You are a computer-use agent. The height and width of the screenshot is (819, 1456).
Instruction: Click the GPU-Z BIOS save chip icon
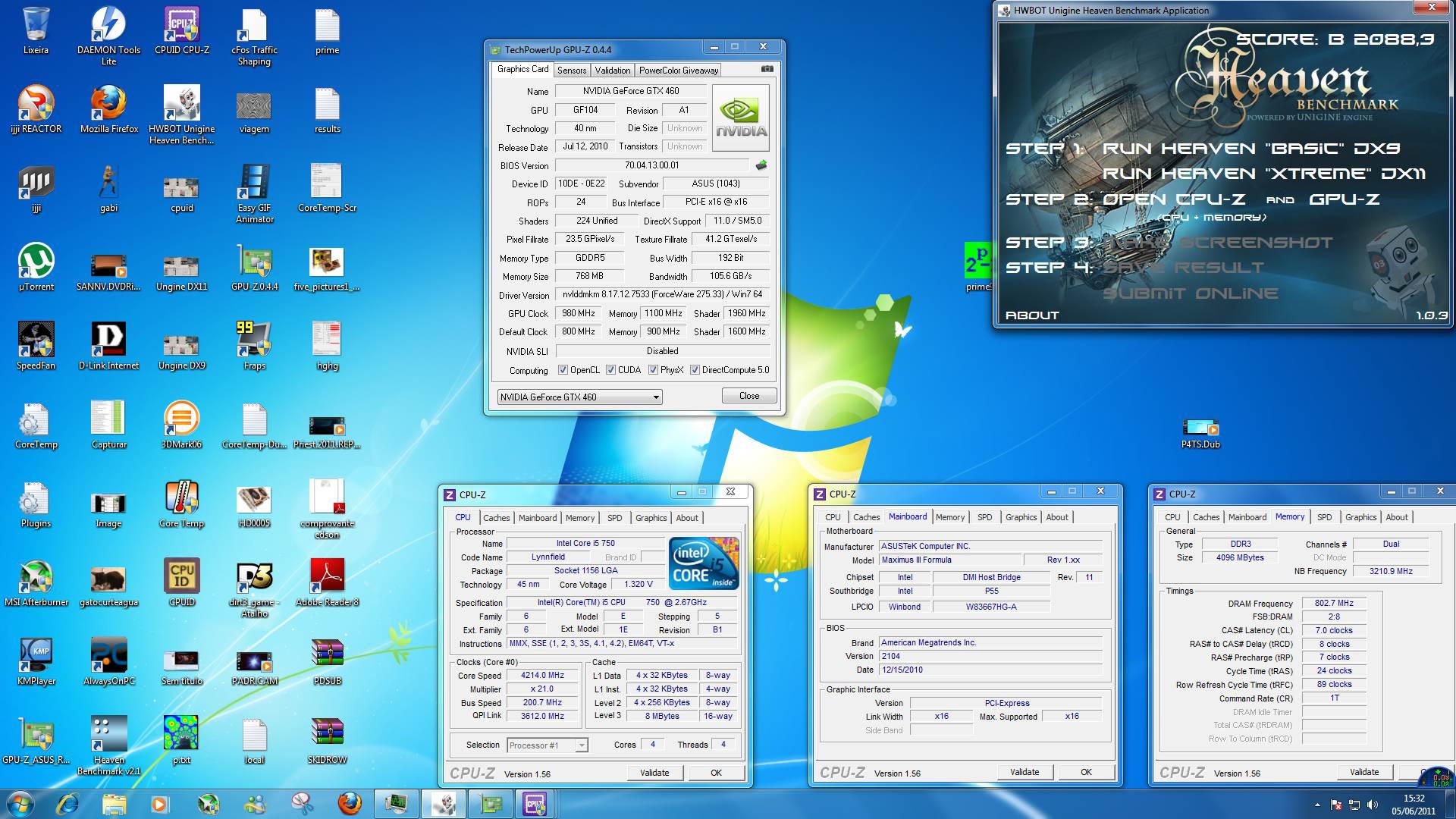(x=761, y=165)
